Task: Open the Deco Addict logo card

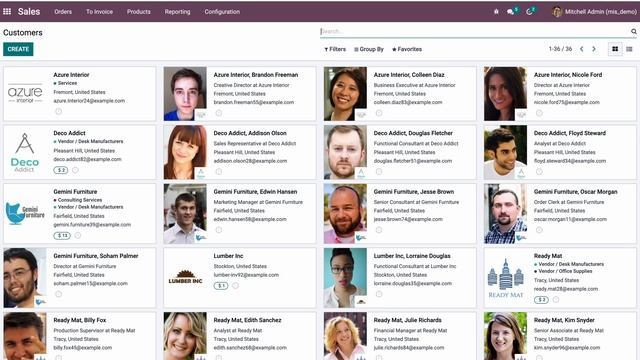Action: coord(25,152)
